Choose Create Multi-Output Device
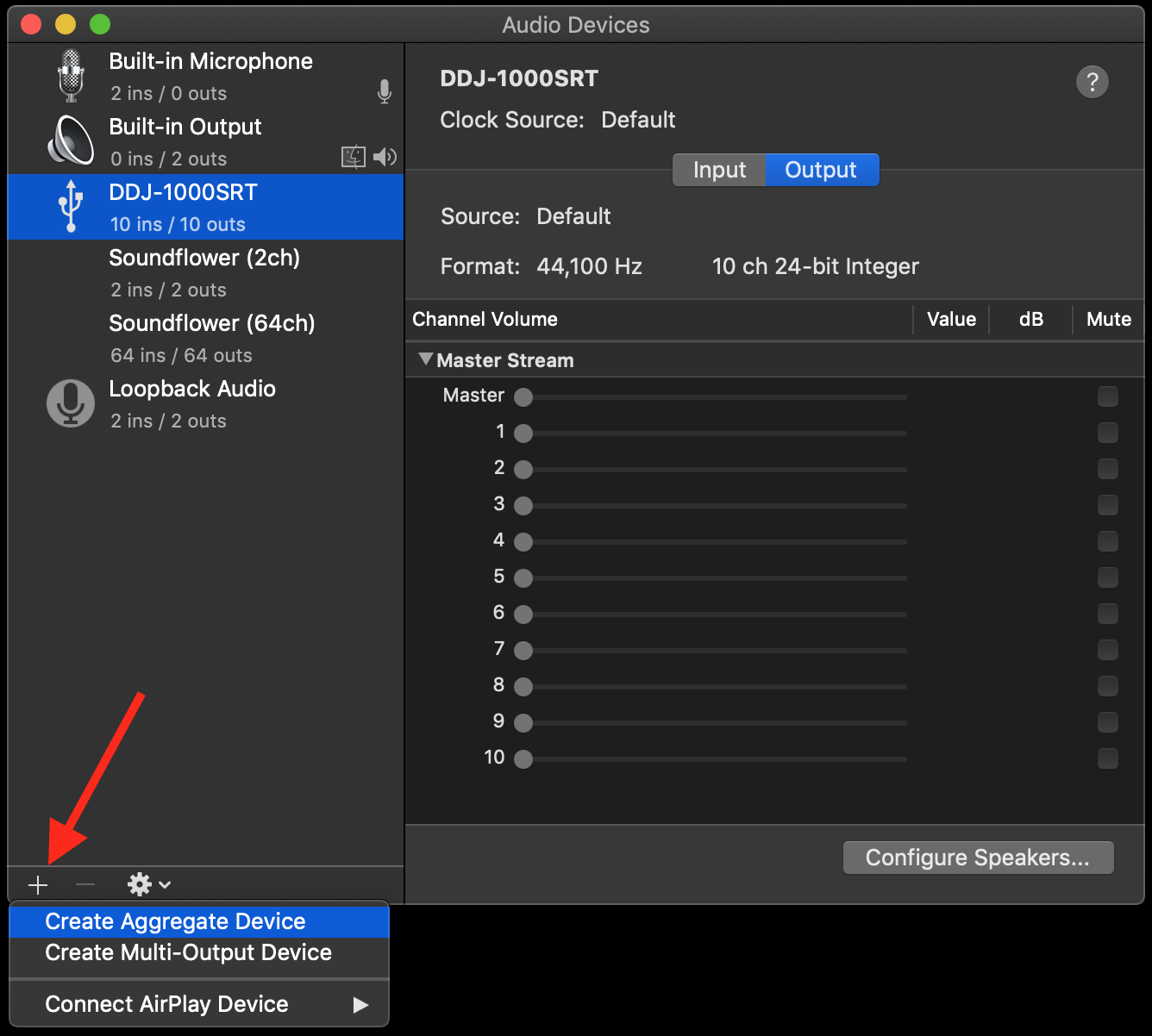Screen dimensions: 1152x1036 click(x=199, y=952)
